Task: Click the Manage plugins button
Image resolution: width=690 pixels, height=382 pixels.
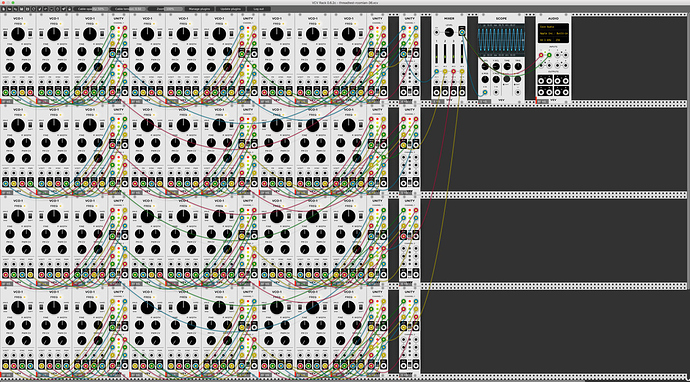Action: coord(199,9)
